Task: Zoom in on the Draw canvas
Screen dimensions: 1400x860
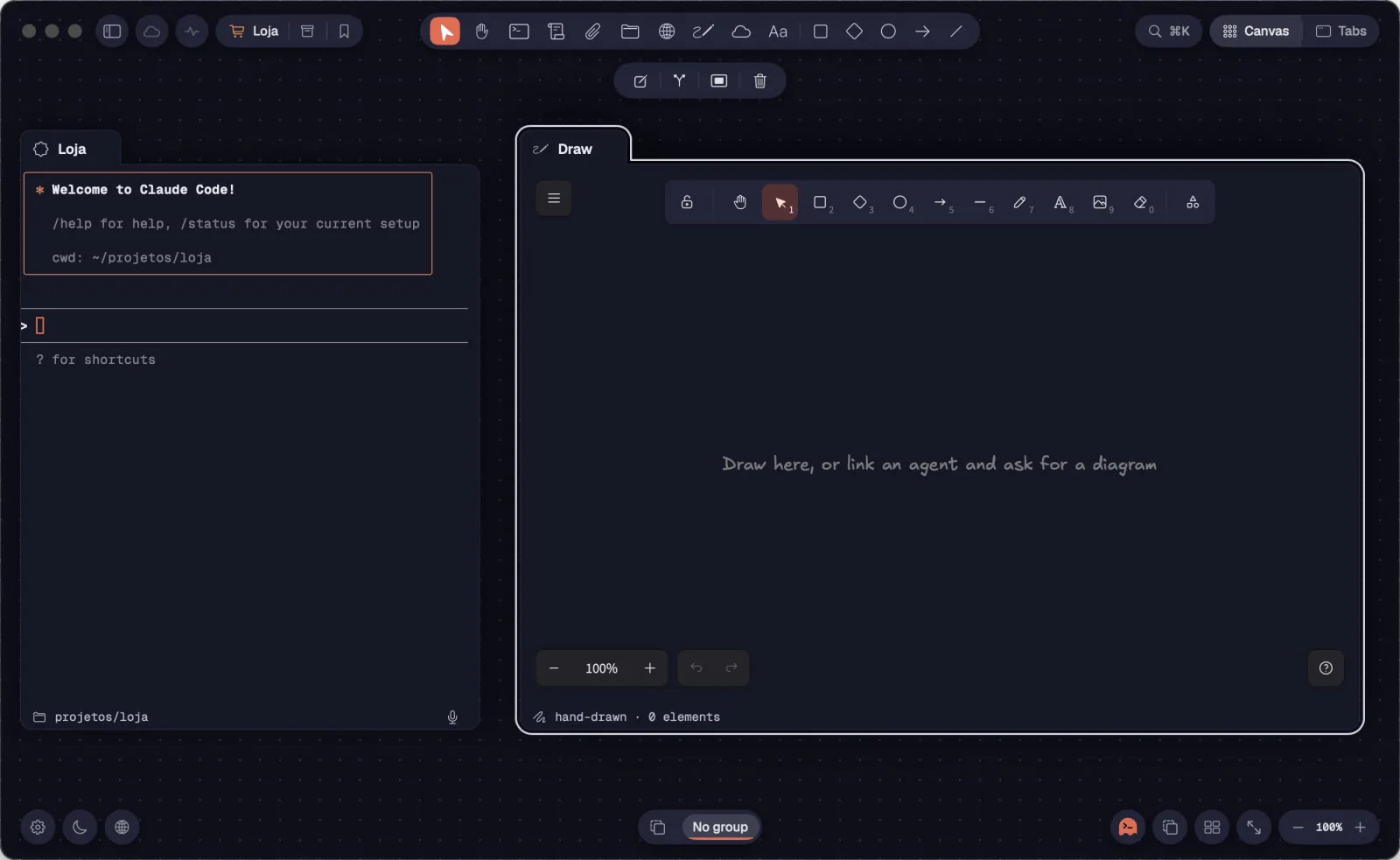Action: coord(650,668)
